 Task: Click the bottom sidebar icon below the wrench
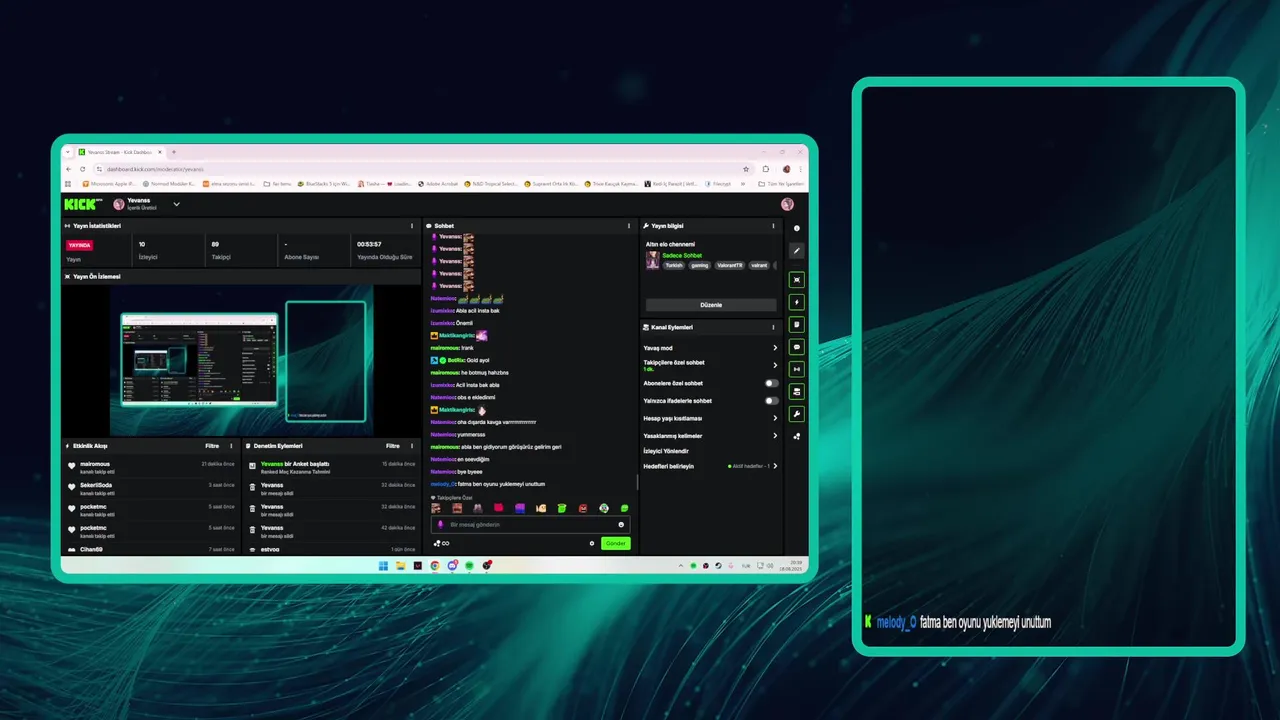pyautogui.click(x=797, y=436)
